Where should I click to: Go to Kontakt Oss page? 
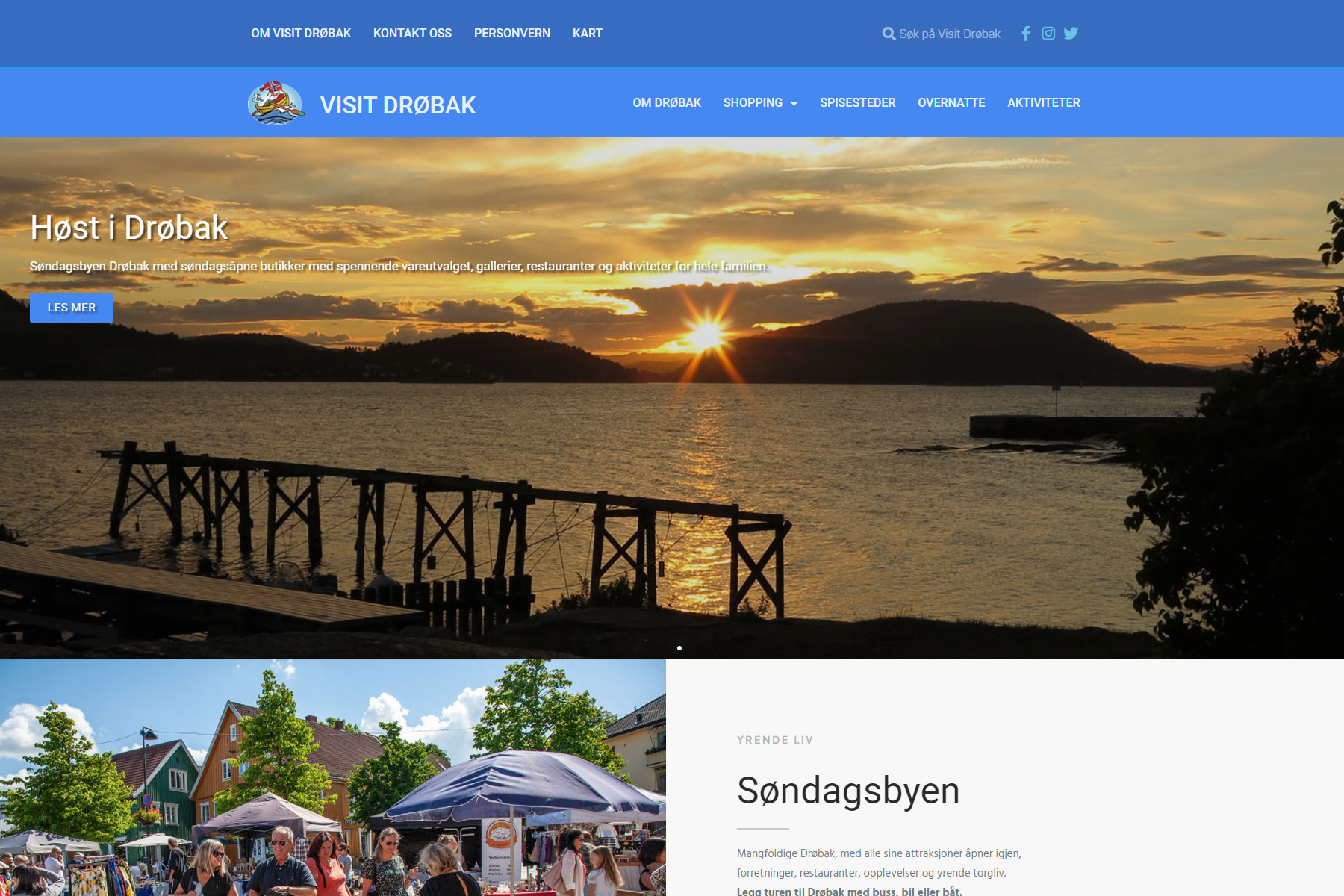point(412,34)
